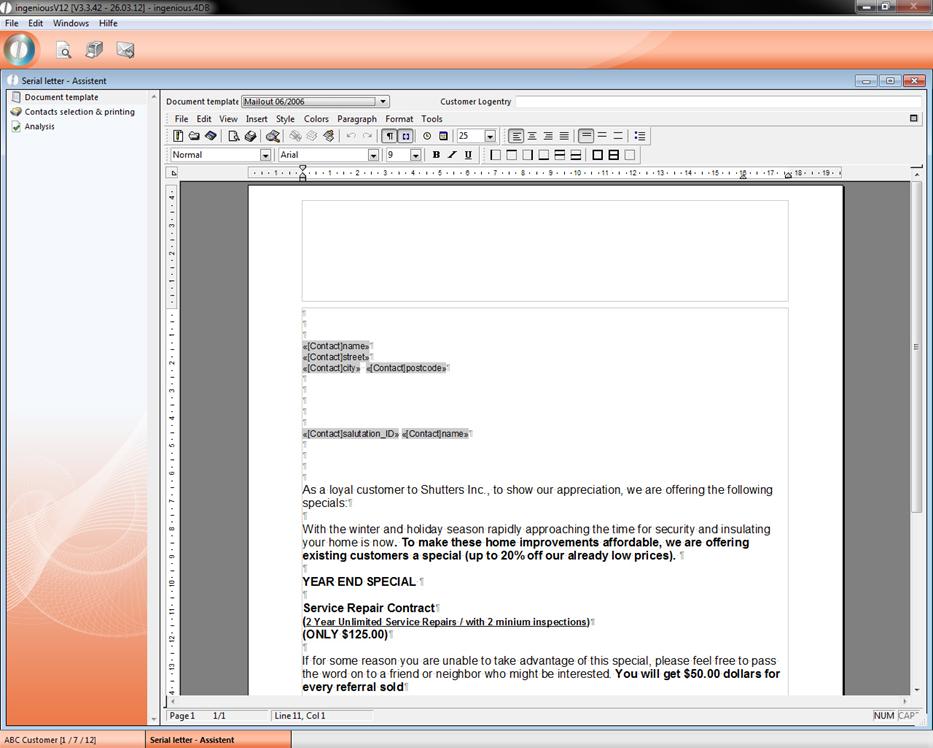
Task: Click the send mail envelope icon
Action: click(x=125, y=50)
